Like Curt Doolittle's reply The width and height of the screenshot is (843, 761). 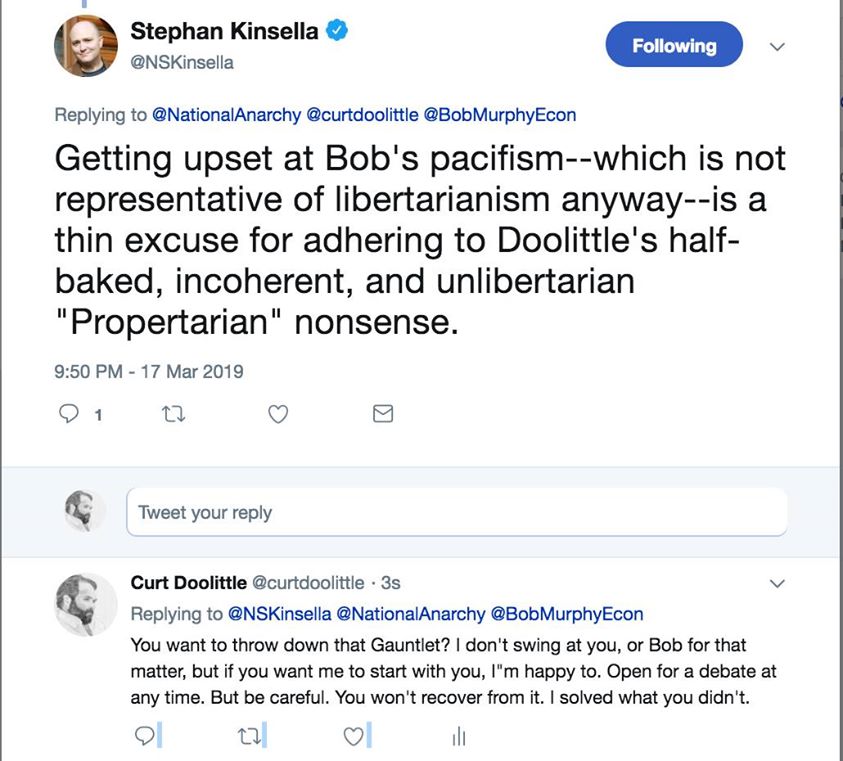click(x=352, y=736)
